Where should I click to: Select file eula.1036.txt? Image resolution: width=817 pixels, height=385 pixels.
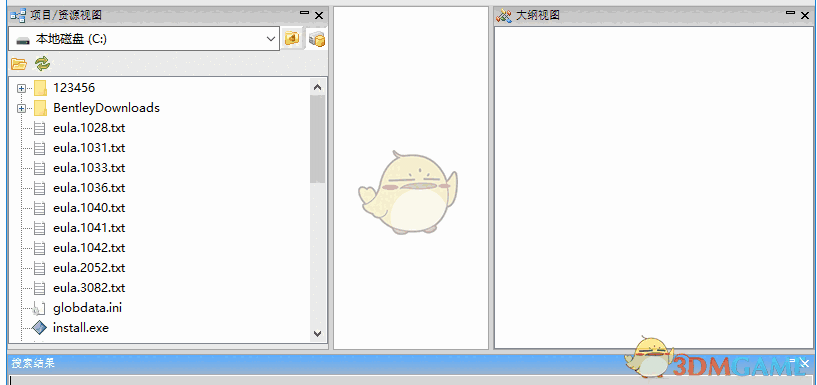(89, 188)
